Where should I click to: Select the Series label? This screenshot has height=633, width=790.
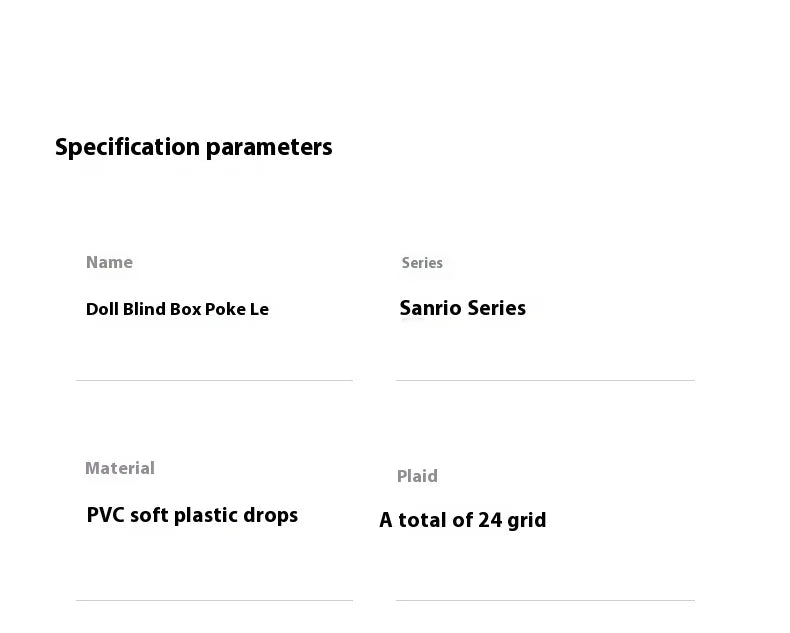tap(422, 263)
